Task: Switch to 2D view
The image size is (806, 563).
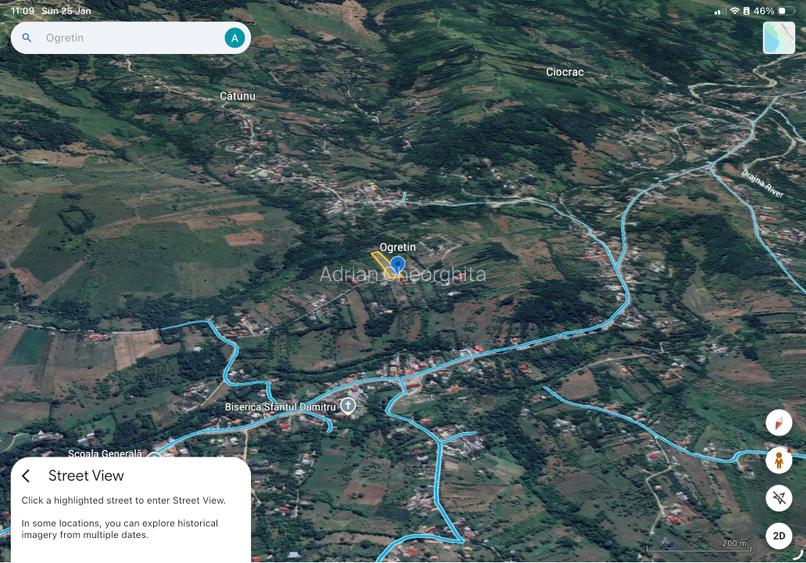Action: [779, 536]
